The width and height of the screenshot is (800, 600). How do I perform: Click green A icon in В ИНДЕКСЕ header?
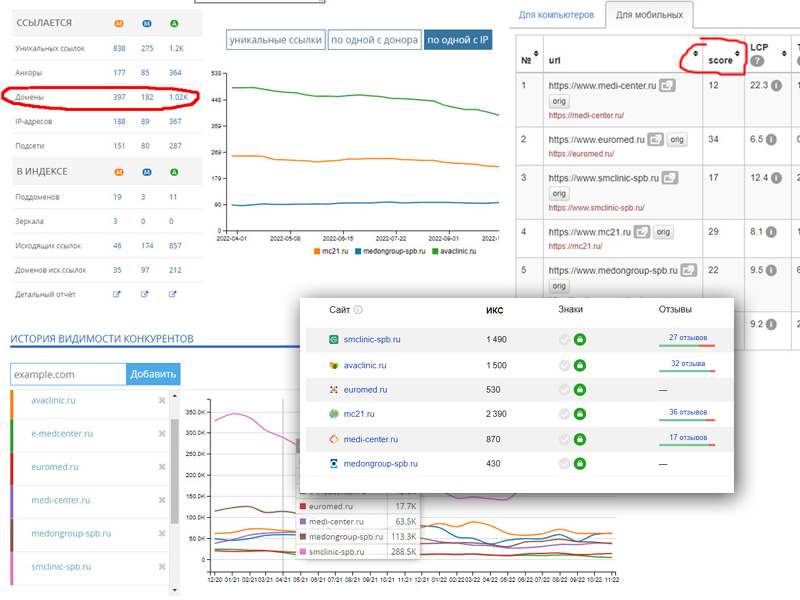(174, 172)
